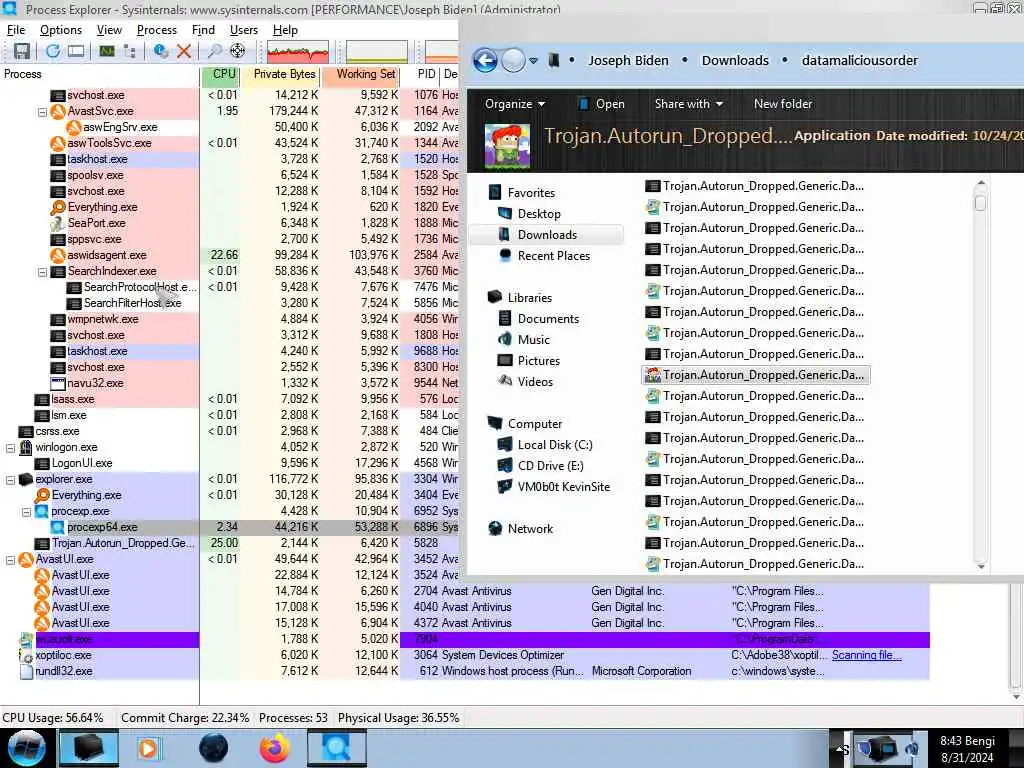Click the CPU usage history mini graph

(x=298, y=52)
